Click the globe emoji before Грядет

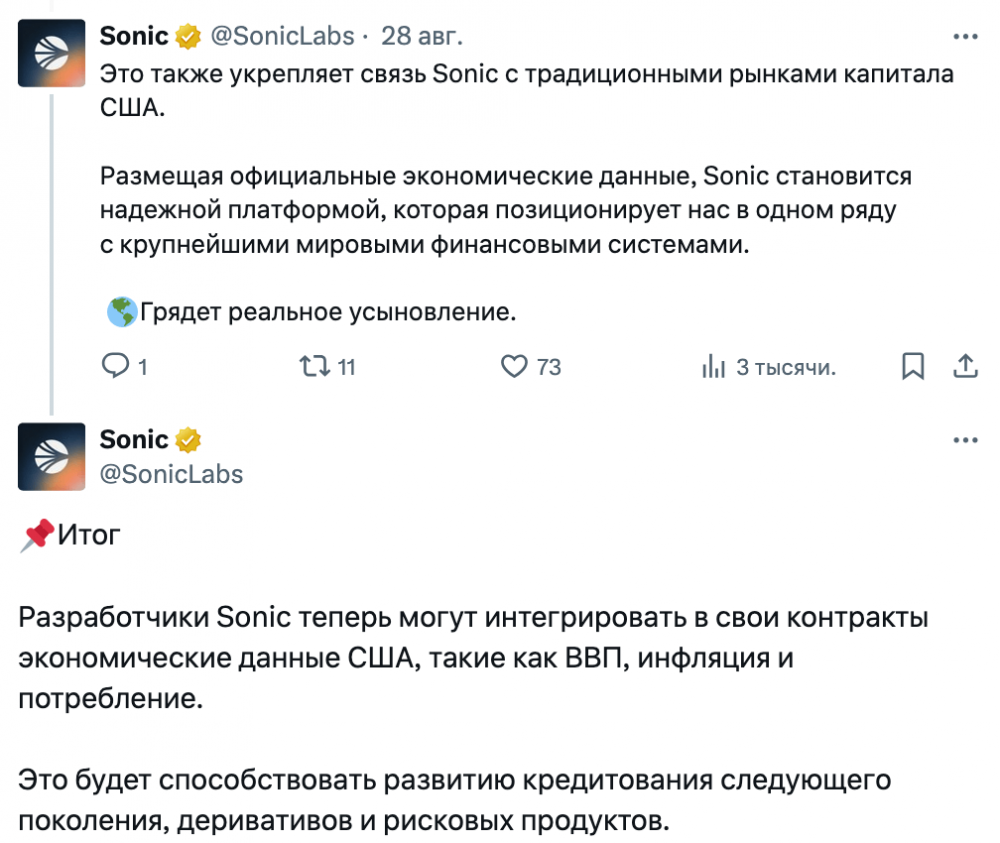[121, 312]
